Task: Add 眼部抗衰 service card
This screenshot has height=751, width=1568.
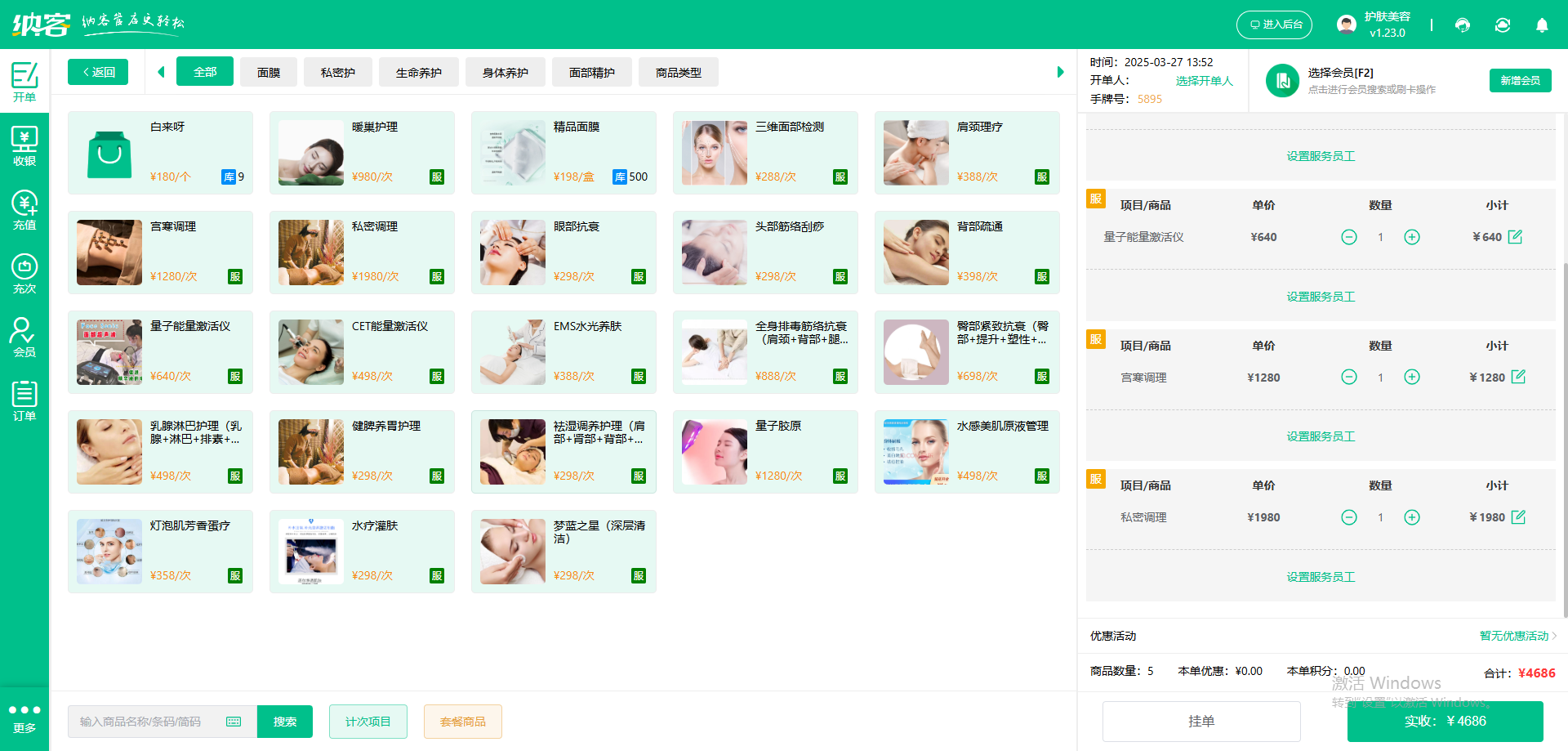Action: click(563, 253)
